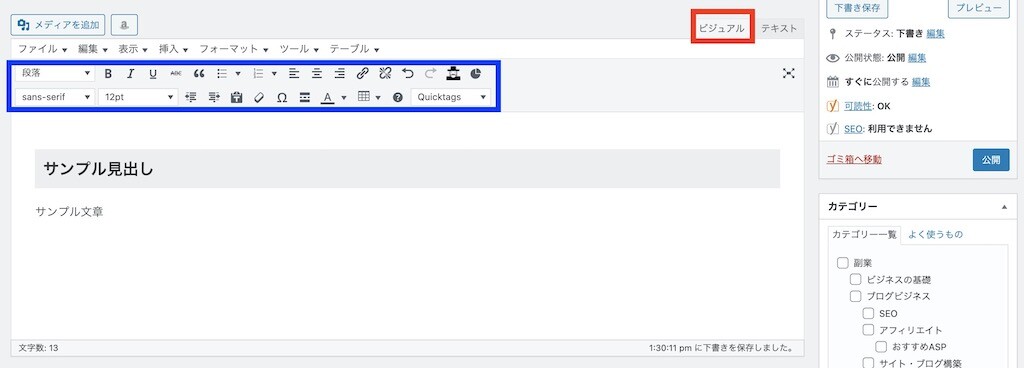Insert a table via grid icon
Image resolution: width=1024 pixels, height=368 pixels.
coord(364,97)
